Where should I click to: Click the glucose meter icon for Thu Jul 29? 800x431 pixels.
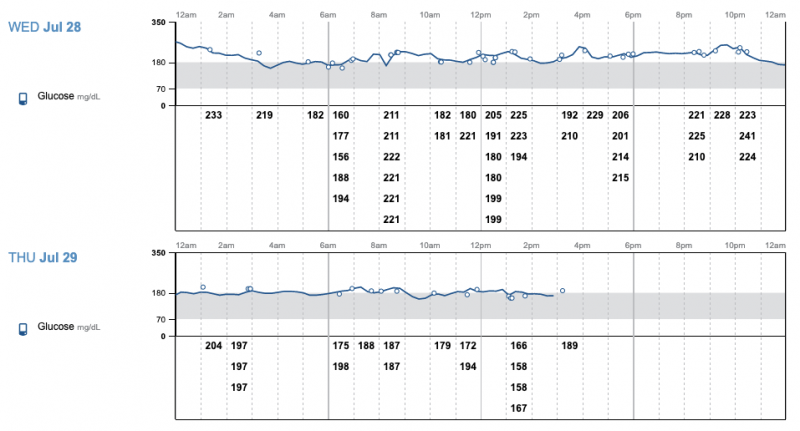[23, 328]
